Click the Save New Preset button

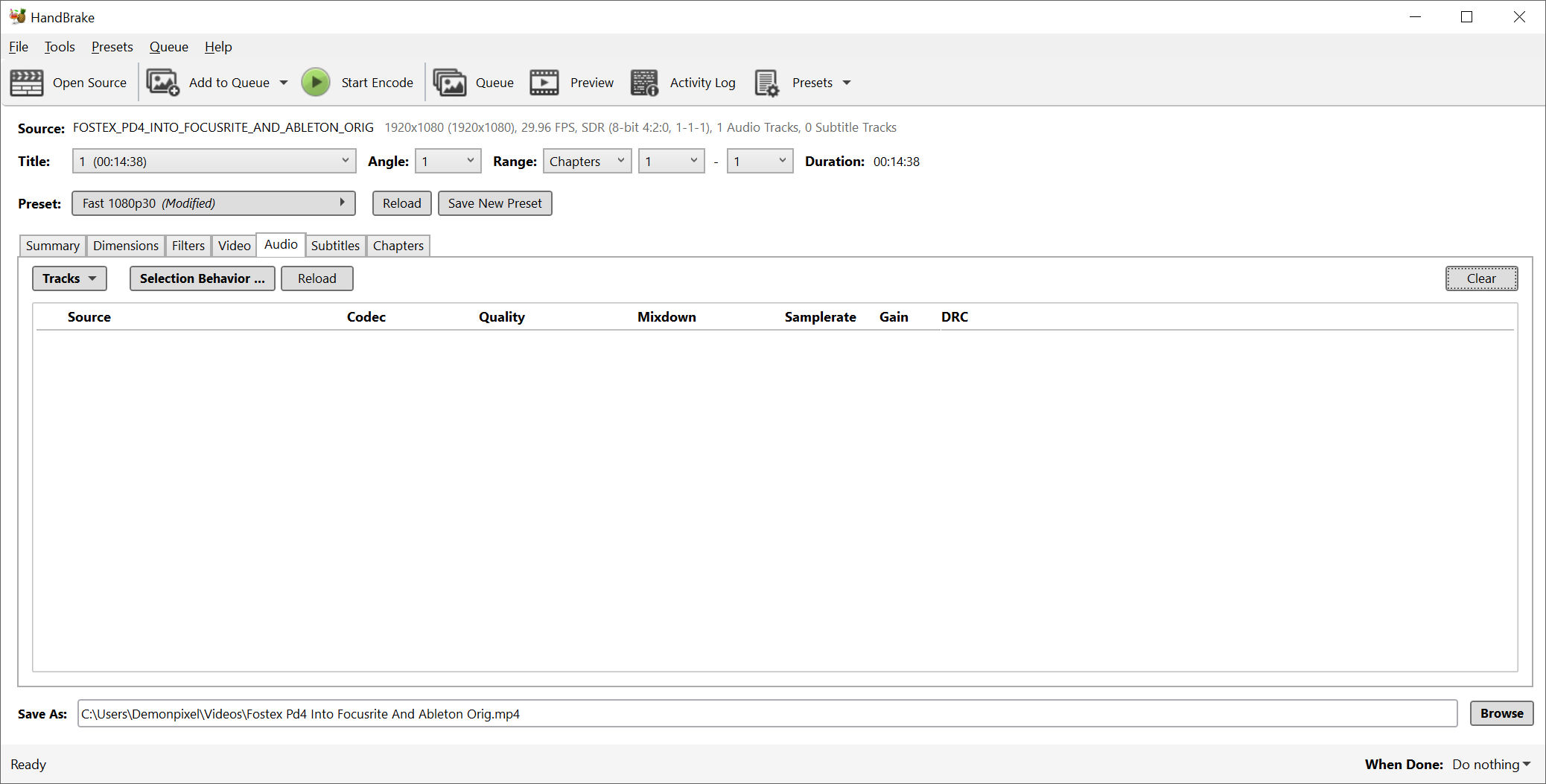pos(495,203)
